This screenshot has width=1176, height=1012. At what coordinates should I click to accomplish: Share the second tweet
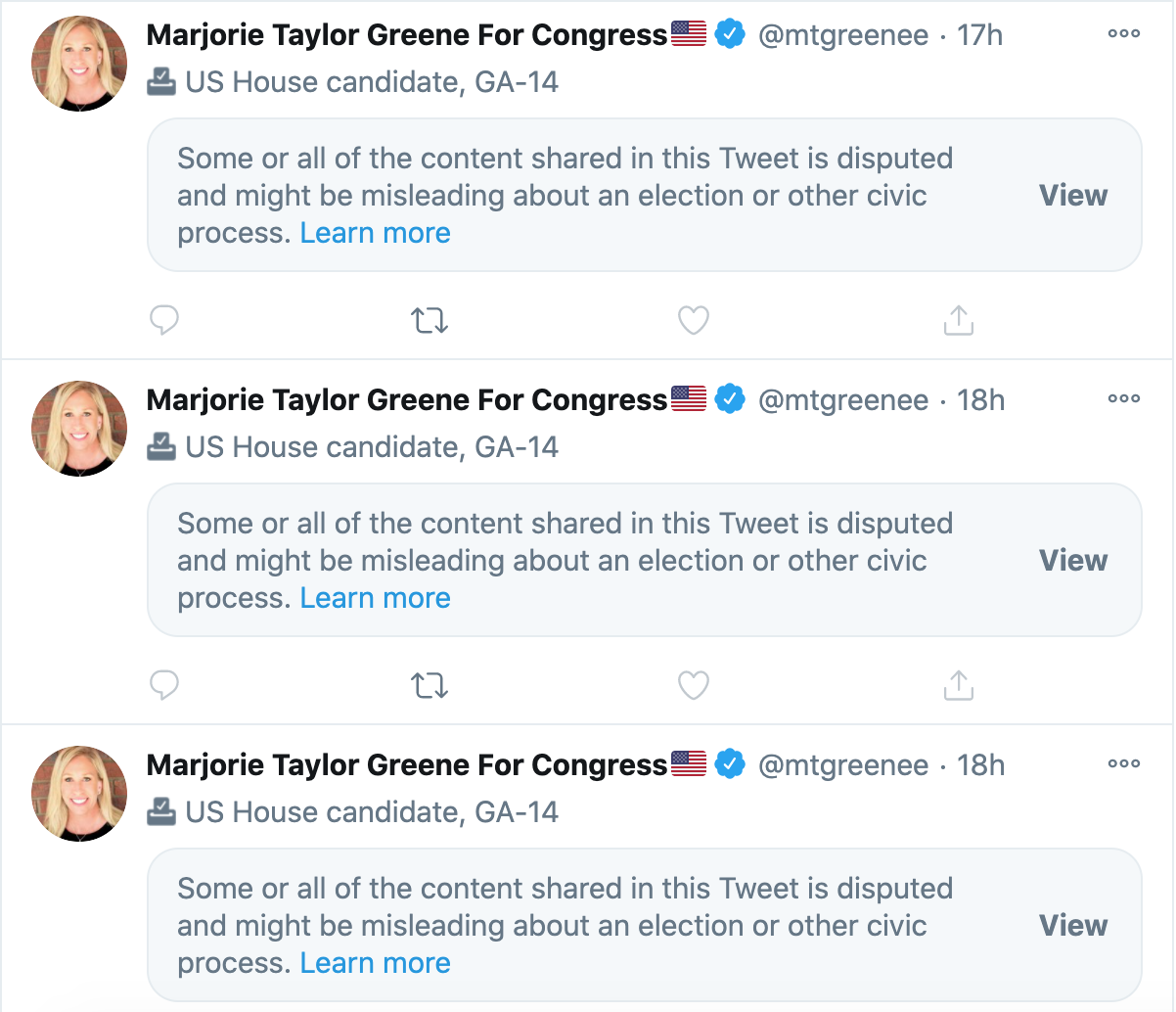click(958, 685)
